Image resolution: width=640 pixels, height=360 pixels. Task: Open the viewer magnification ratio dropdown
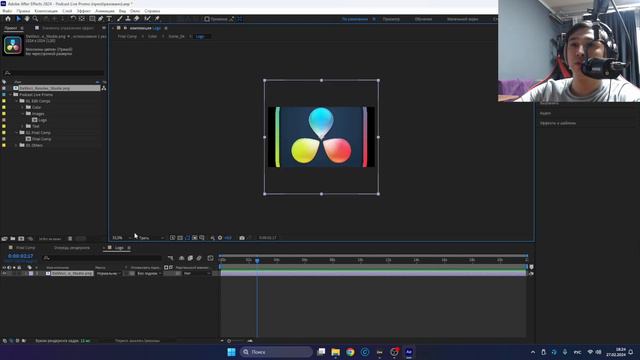[x=122, y=238]
